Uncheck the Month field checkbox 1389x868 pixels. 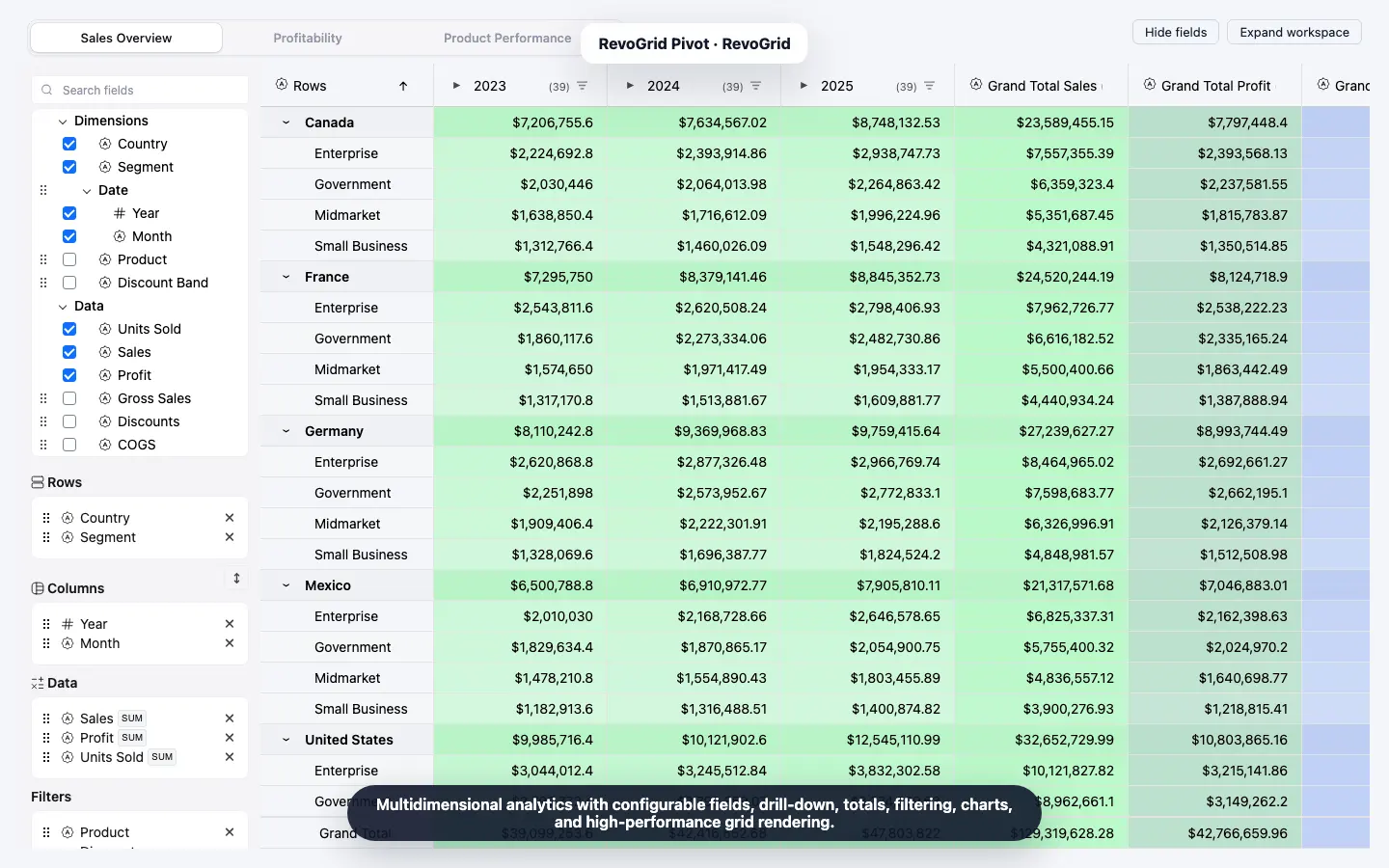coord(69,236)
